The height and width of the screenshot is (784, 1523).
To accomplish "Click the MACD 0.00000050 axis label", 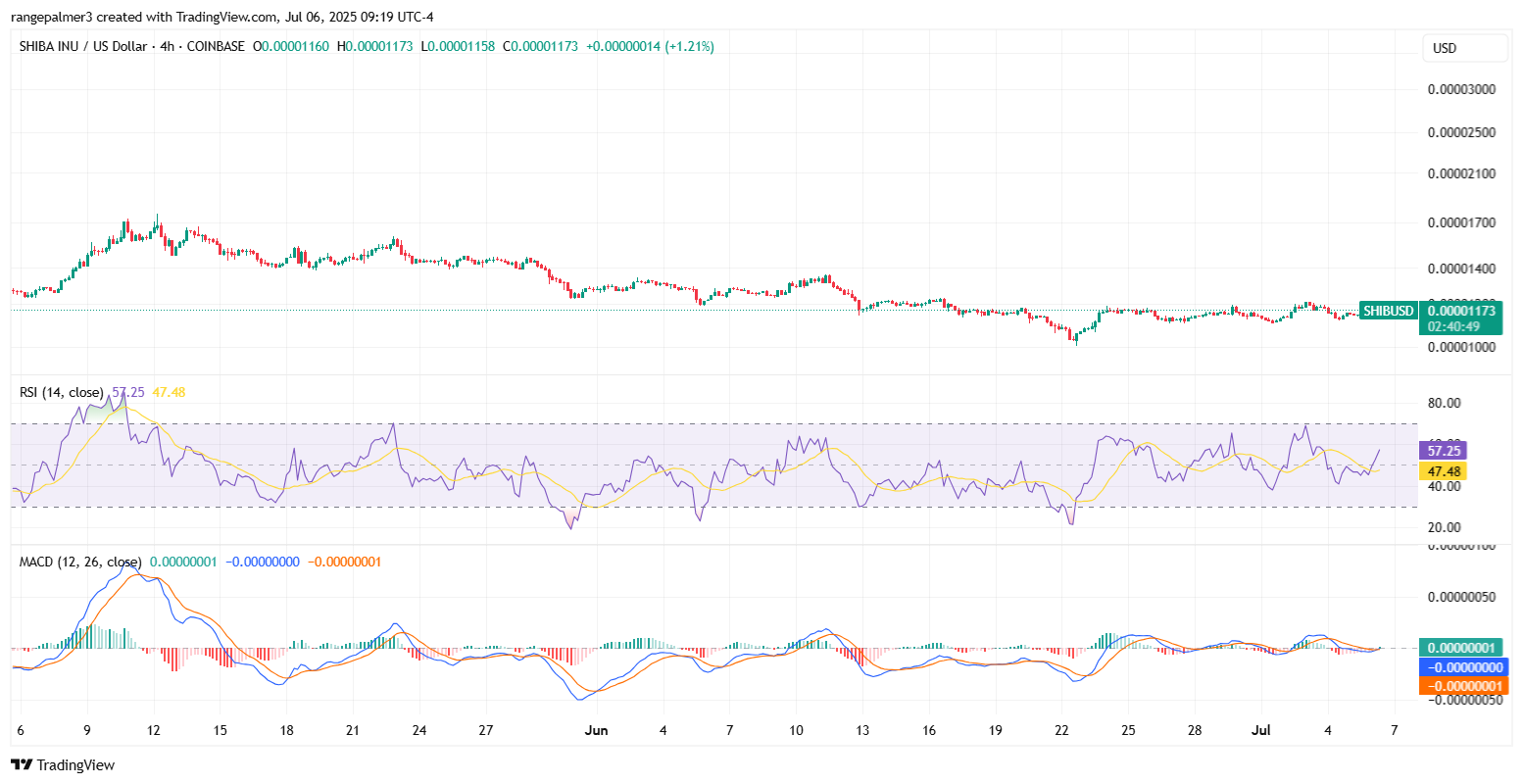I will (1461, 597).
